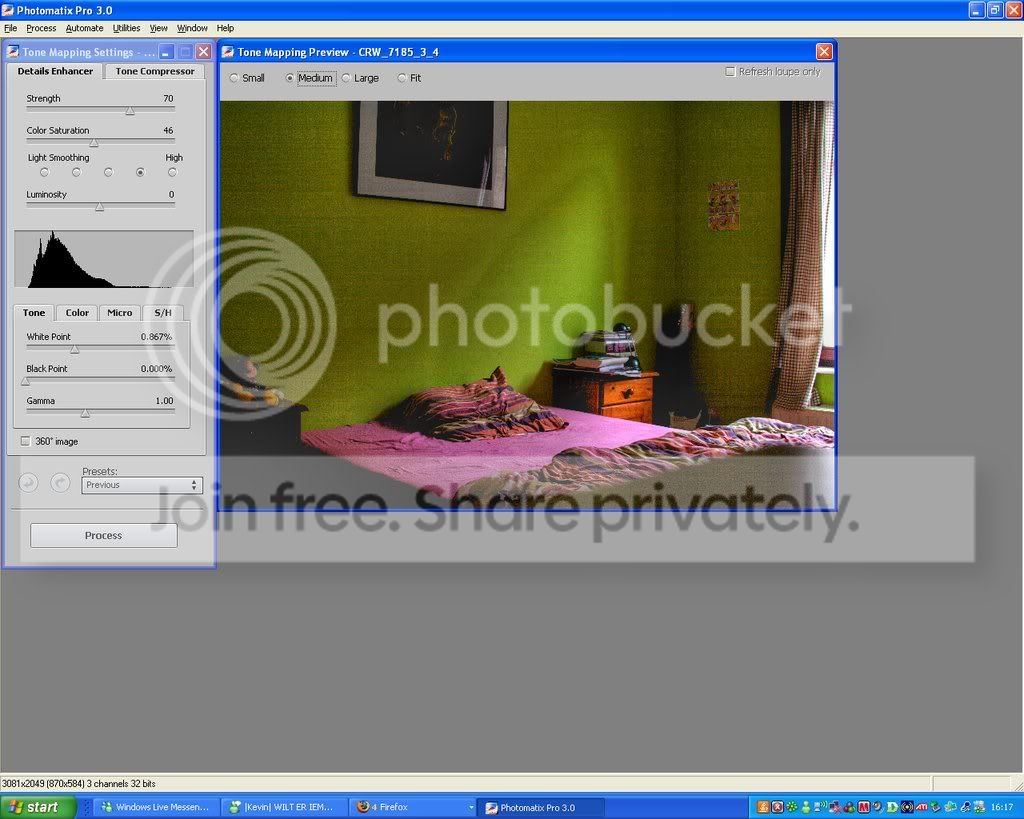Choose the Fit preview size option
The height and width of the screenshot is (819, 1024).
click(402, 78)
